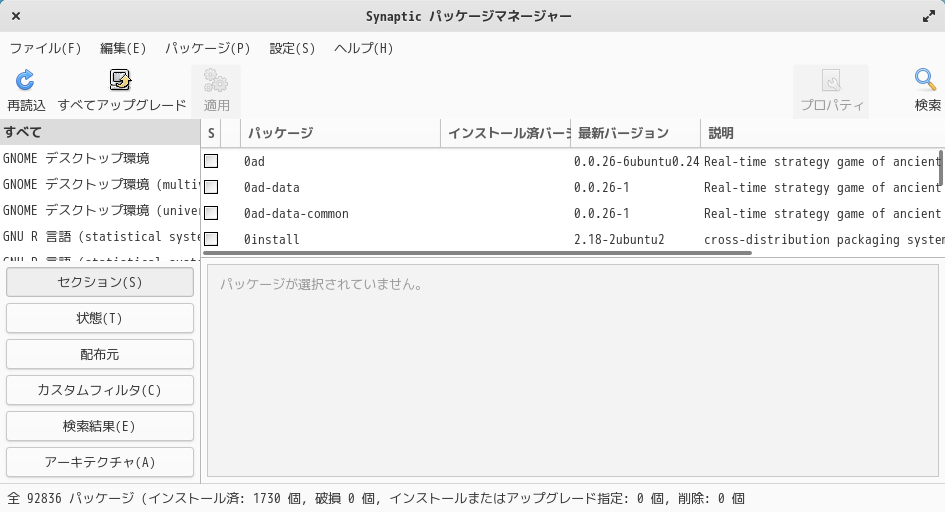Select GNOME デスクトップ環境 (multiverse) category
945x512 pixels.
point(100,184)
